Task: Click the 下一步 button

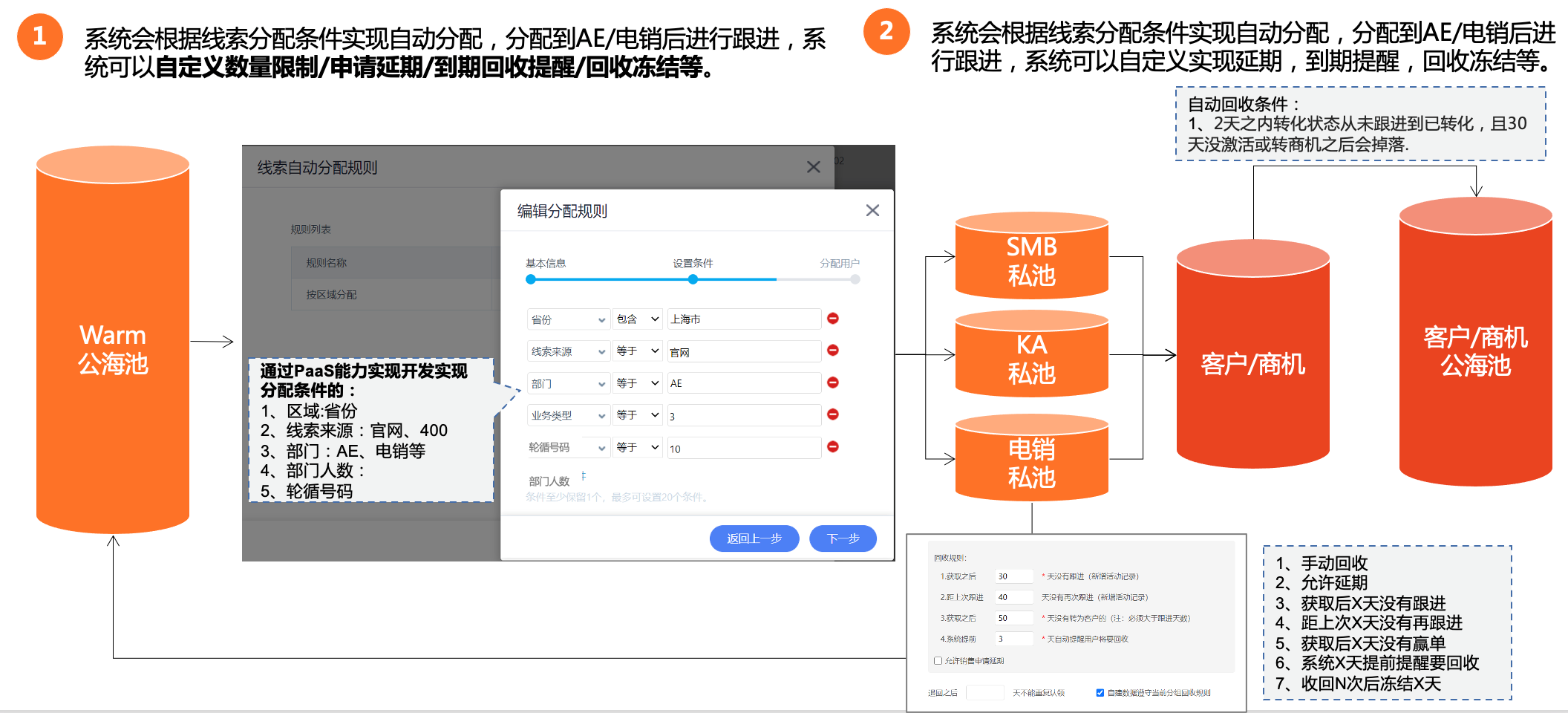Action: pos(843,538)
